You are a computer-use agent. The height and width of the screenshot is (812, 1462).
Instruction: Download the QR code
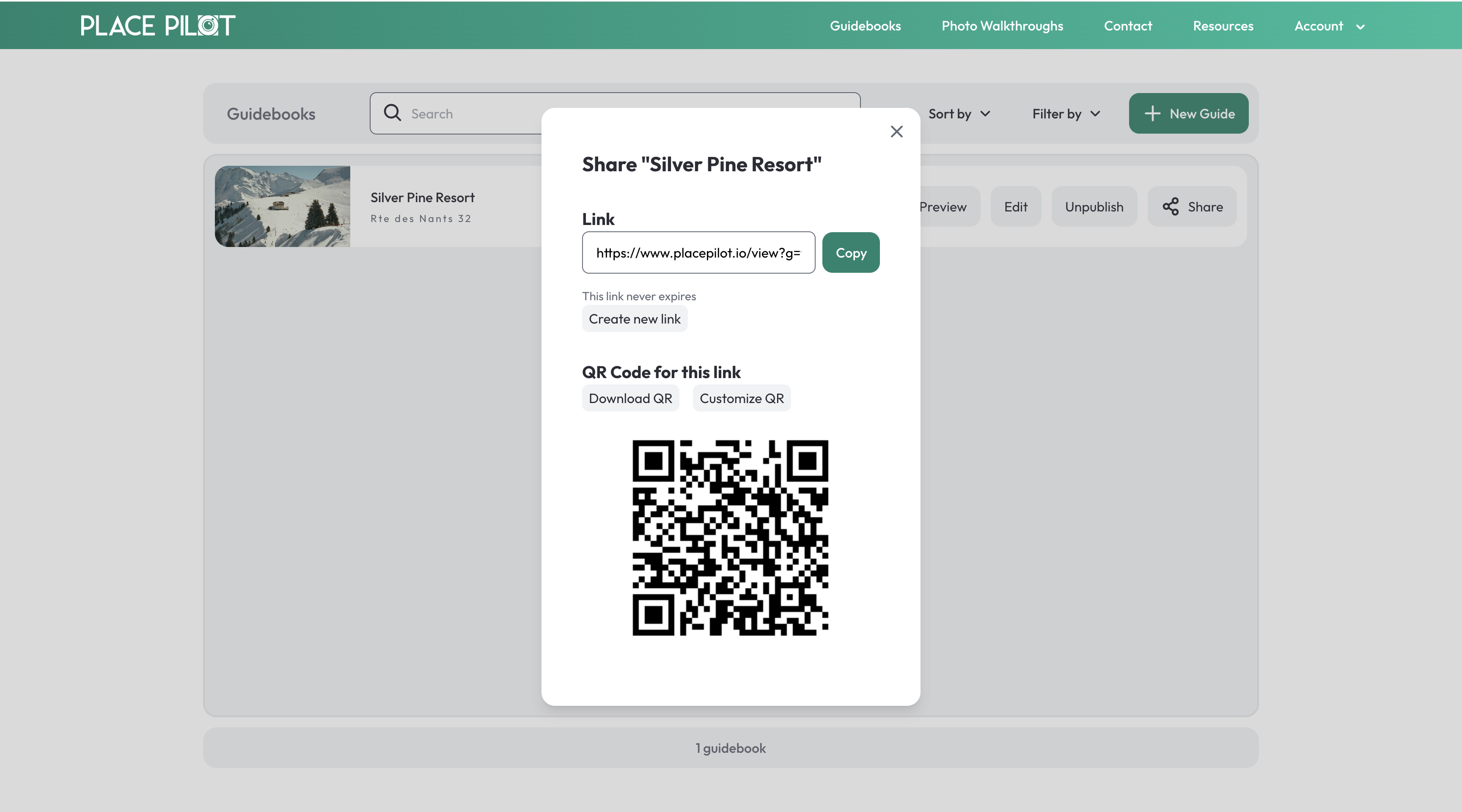pos(630,398)
